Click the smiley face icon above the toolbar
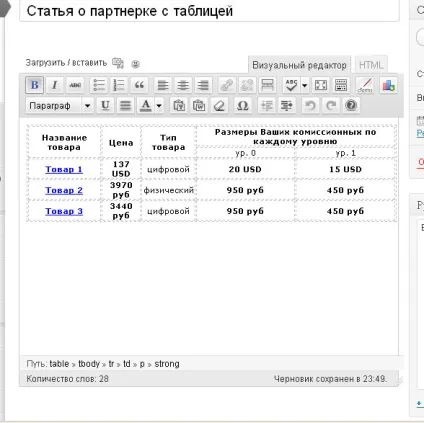Viewport: 424px width, 423px height. pos(135,64)
